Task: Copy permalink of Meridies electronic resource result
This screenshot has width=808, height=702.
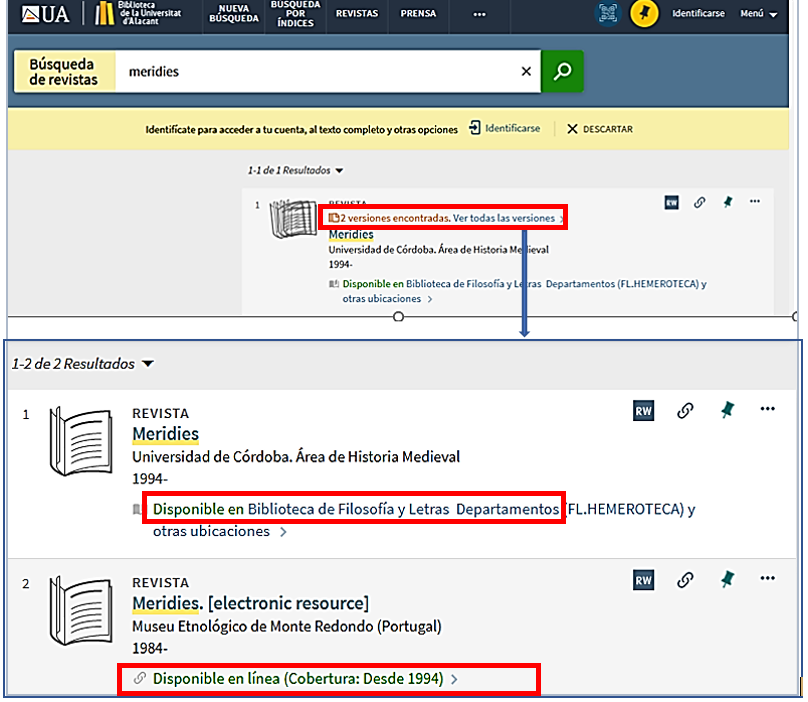Action: [x=686, y=579]
